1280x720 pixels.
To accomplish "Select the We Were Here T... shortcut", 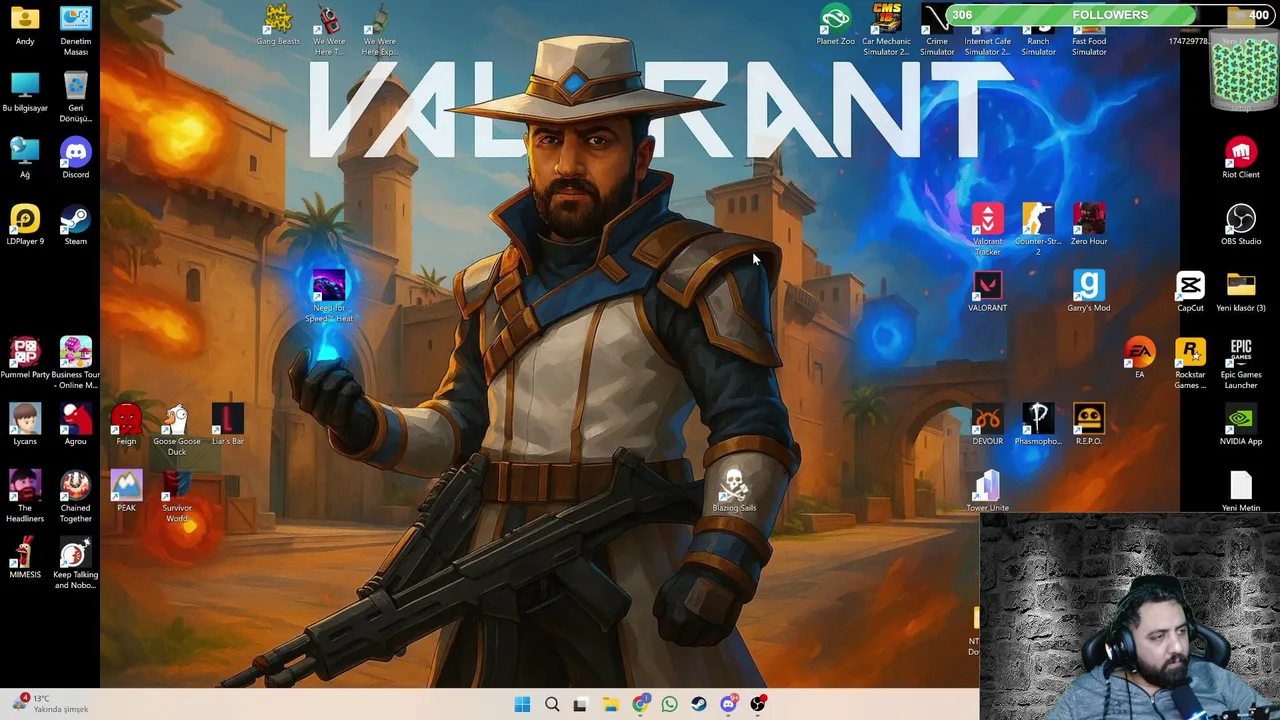I will click(329, 31).
